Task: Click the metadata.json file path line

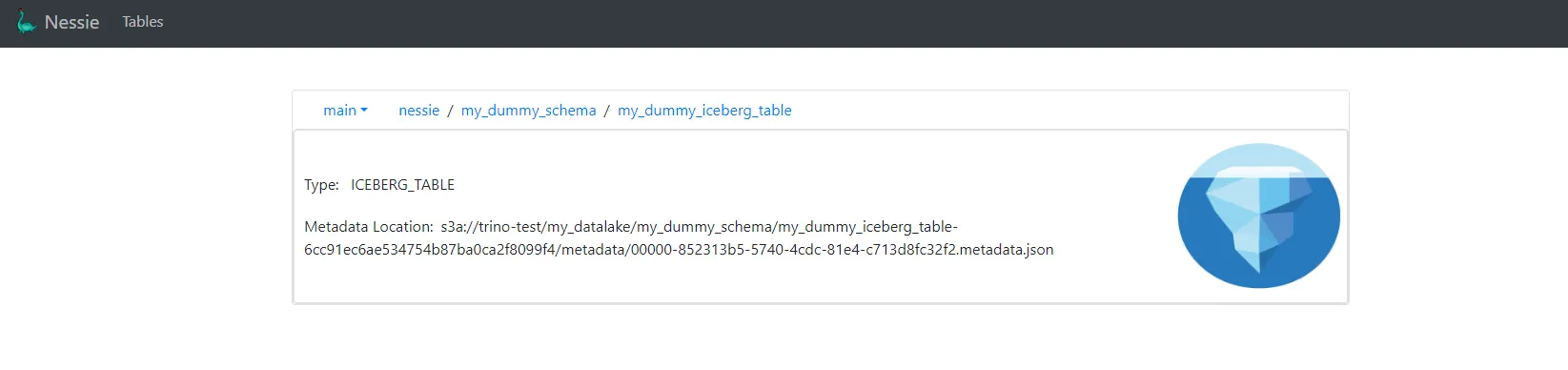Action: tap(679, 250)
